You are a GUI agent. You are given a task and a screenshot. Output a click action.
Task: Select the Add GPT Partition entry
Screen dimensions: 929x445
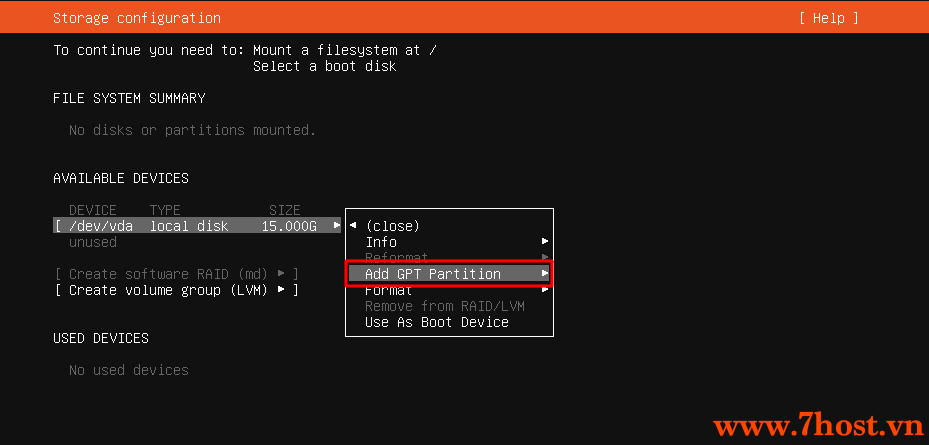pos(449,274)
